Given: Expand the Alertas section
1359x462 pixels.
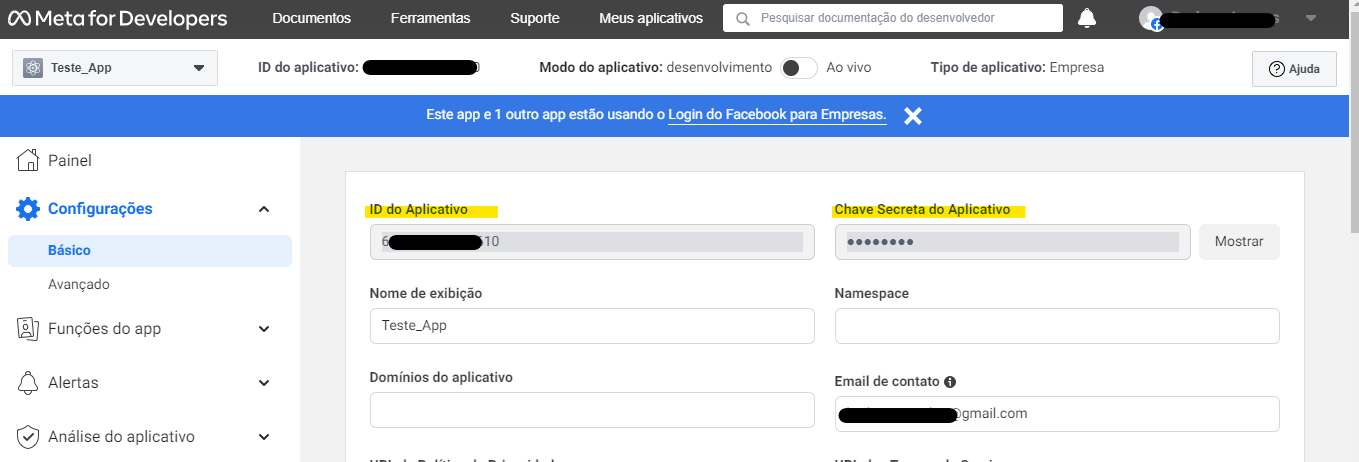Looking at the screenshot, I should click(264, 383).
